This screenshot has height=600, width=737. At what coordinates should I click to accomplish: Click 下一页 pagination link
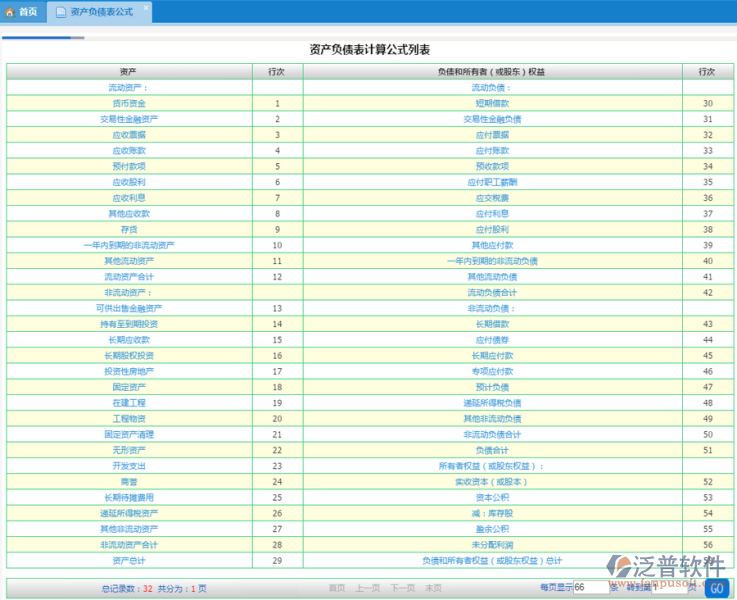402,588
